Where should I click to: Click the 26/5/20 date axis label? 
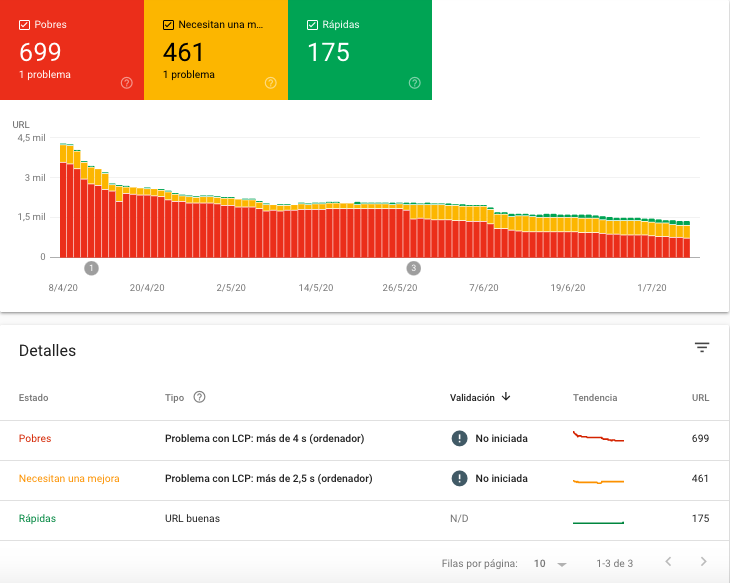(x=399, y=288)
